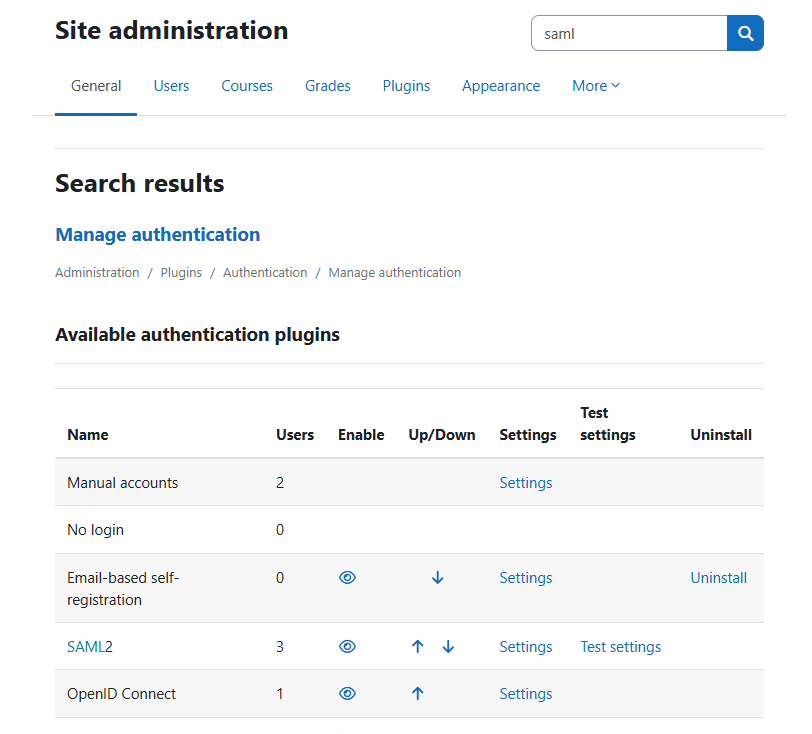Select the Appearance tab
812x734 pixels.
(501, 86)
